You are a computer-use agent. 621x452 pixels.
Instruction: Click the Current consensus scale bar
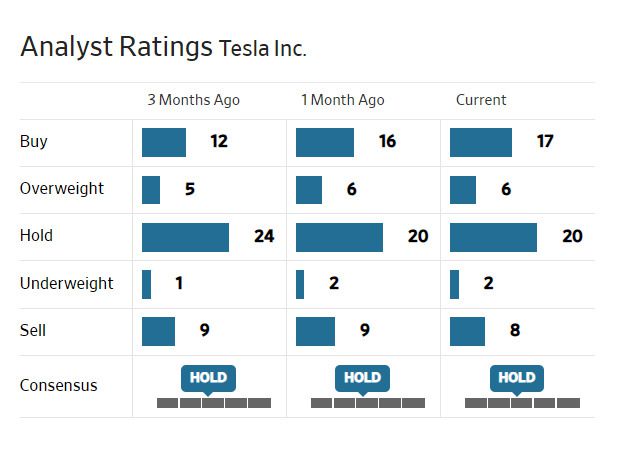tap(522, 403)
